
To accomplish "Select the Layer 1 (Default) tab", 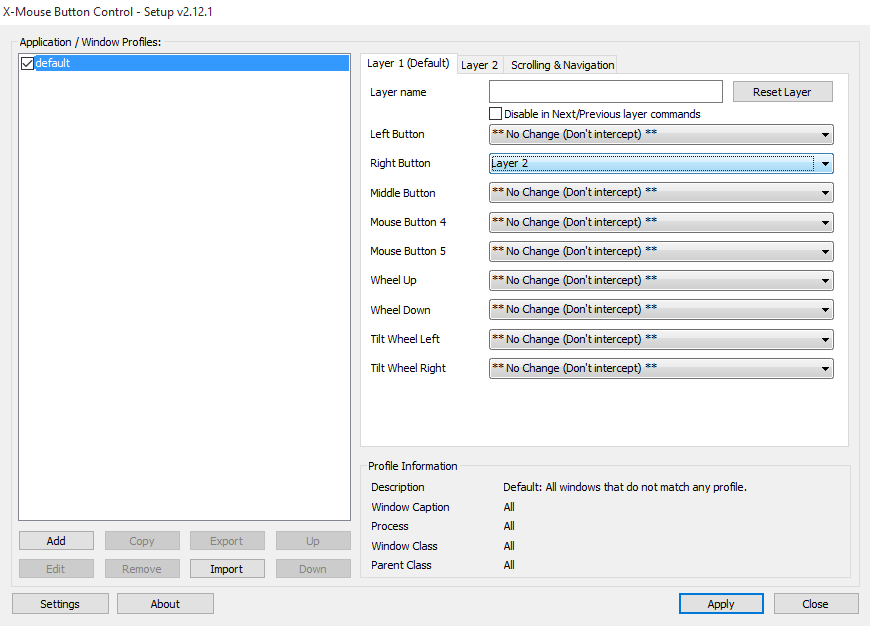I will (408, 63).
